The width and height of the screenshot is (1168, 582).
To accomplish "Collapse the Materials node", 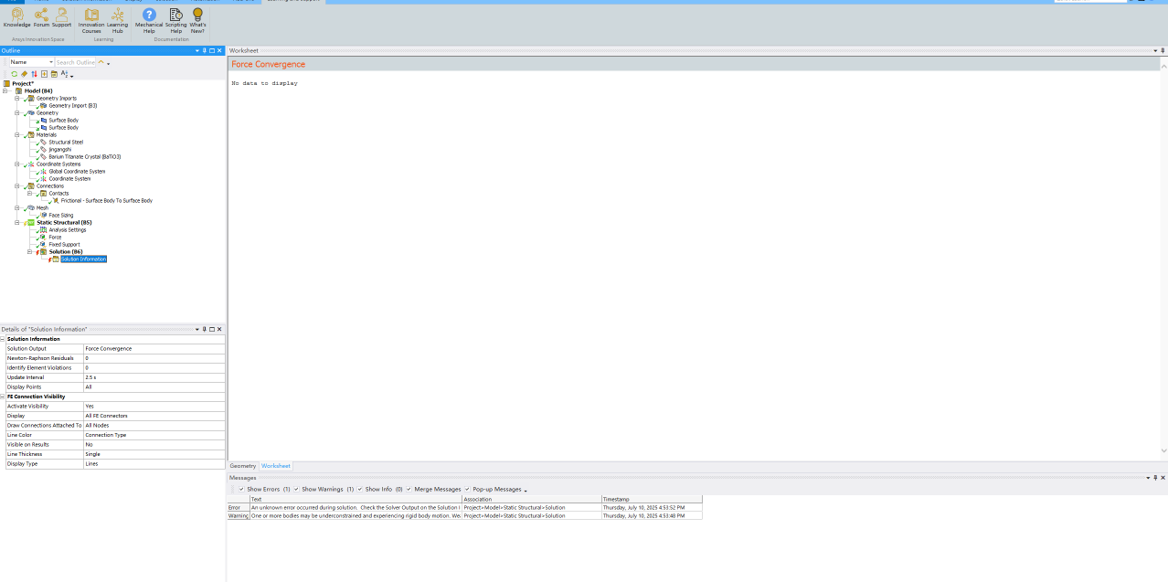I will (x=17, y=135).
